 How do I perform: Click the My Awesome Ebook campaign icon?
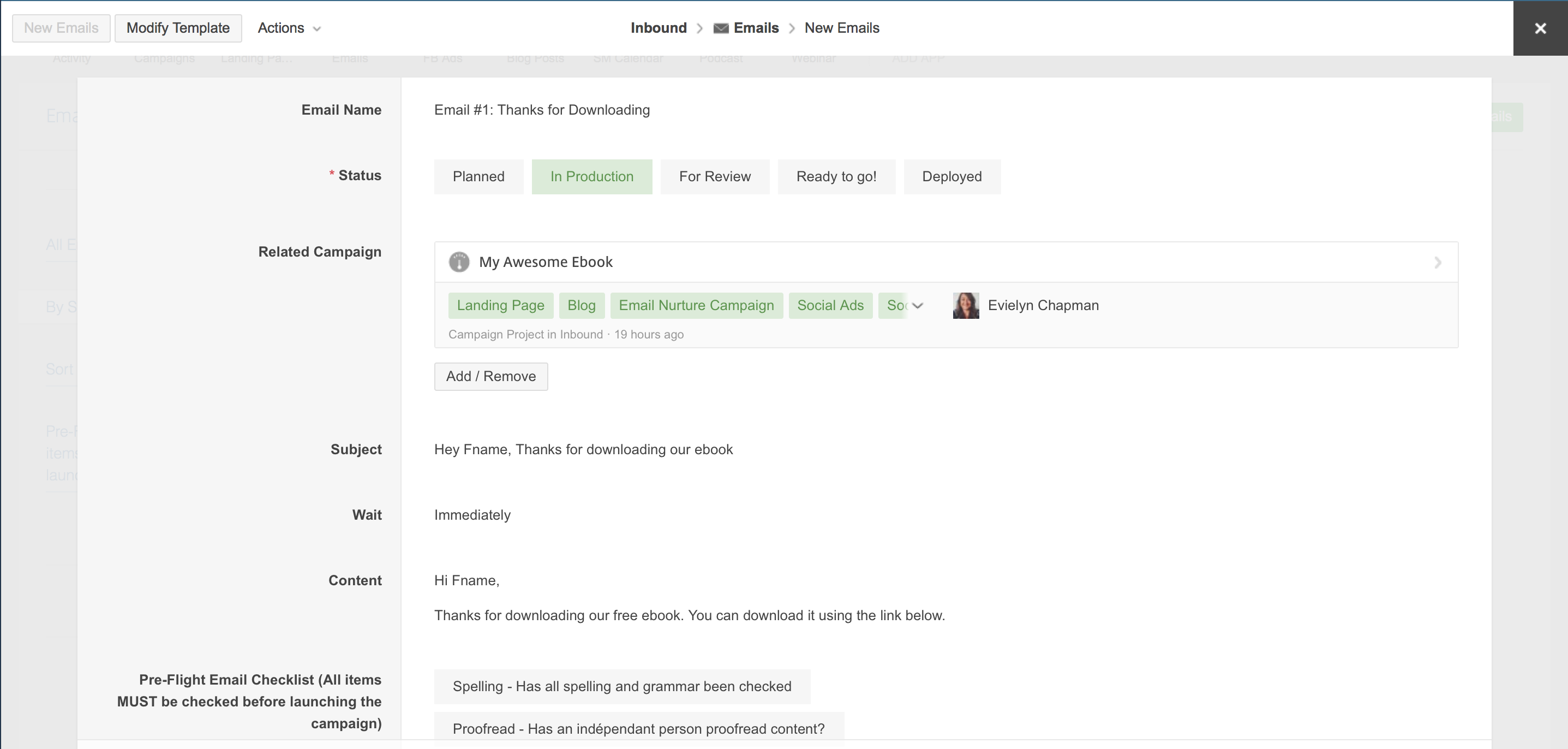[459, 263]
